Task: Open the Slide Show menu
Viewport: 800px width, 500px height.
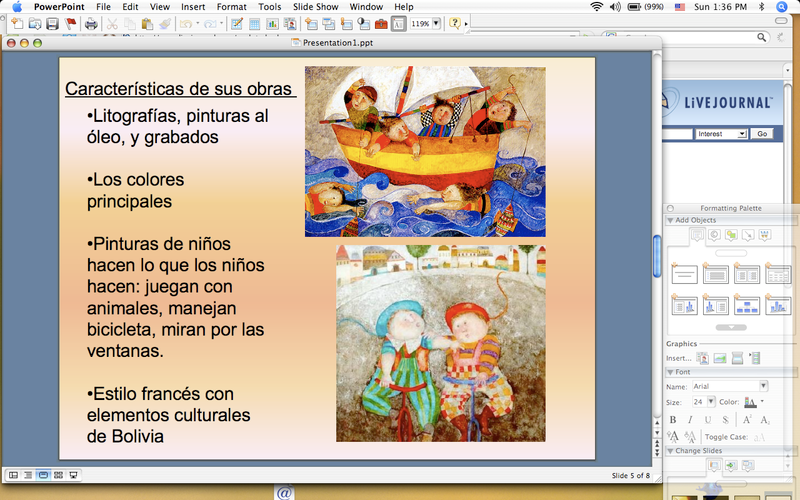Action: pyautogui.click(x=315, y=7)
